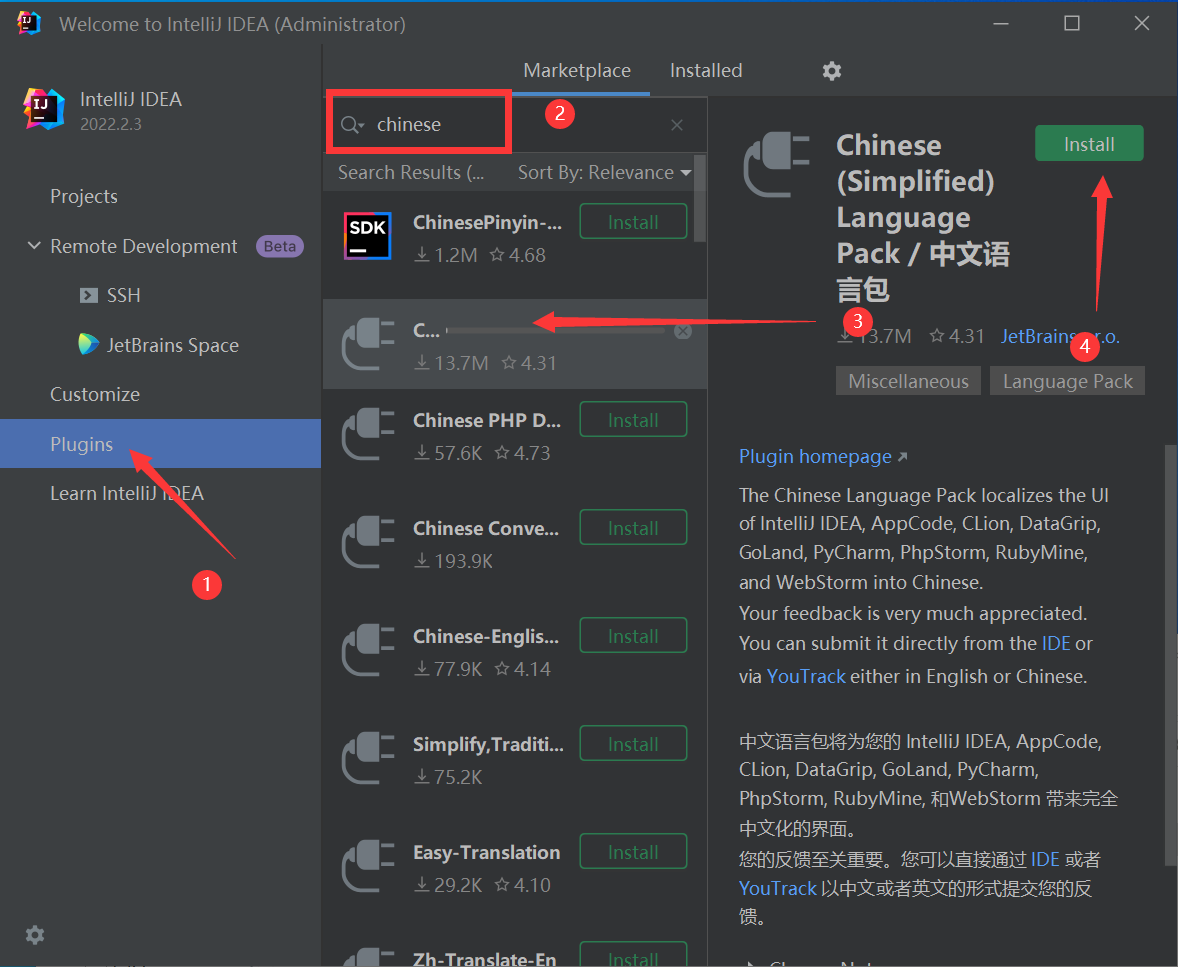1178x967 pixels.
Task: Click the ChinesePinyin SDK plugin icon
Action: click(x=367, y=237)
